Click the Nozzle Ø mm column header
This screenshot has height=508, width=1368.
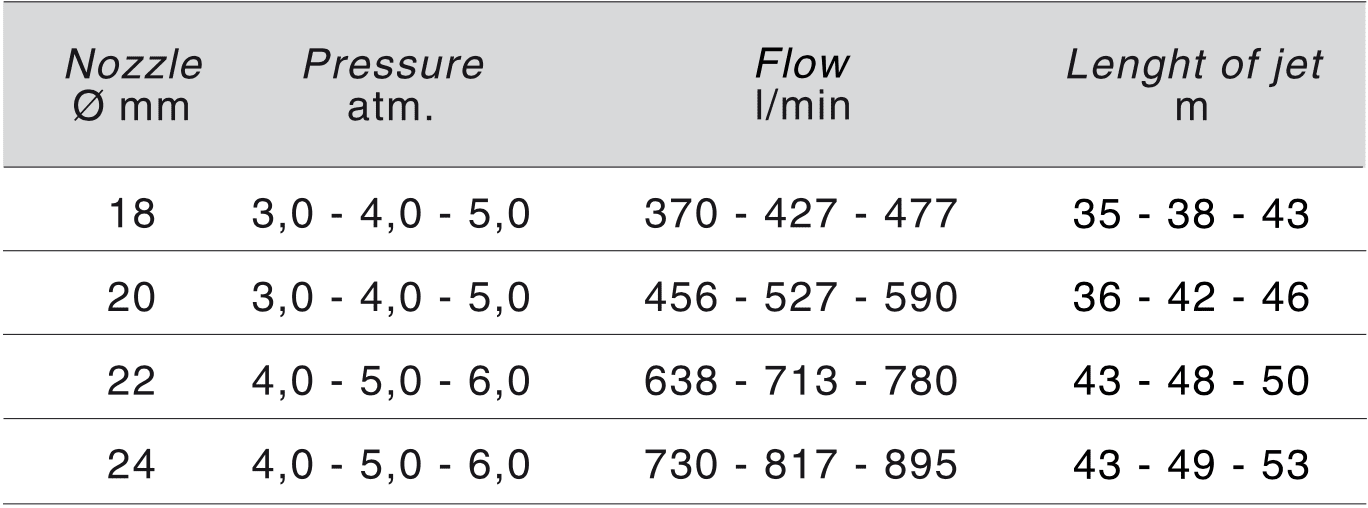pos(133,85)
